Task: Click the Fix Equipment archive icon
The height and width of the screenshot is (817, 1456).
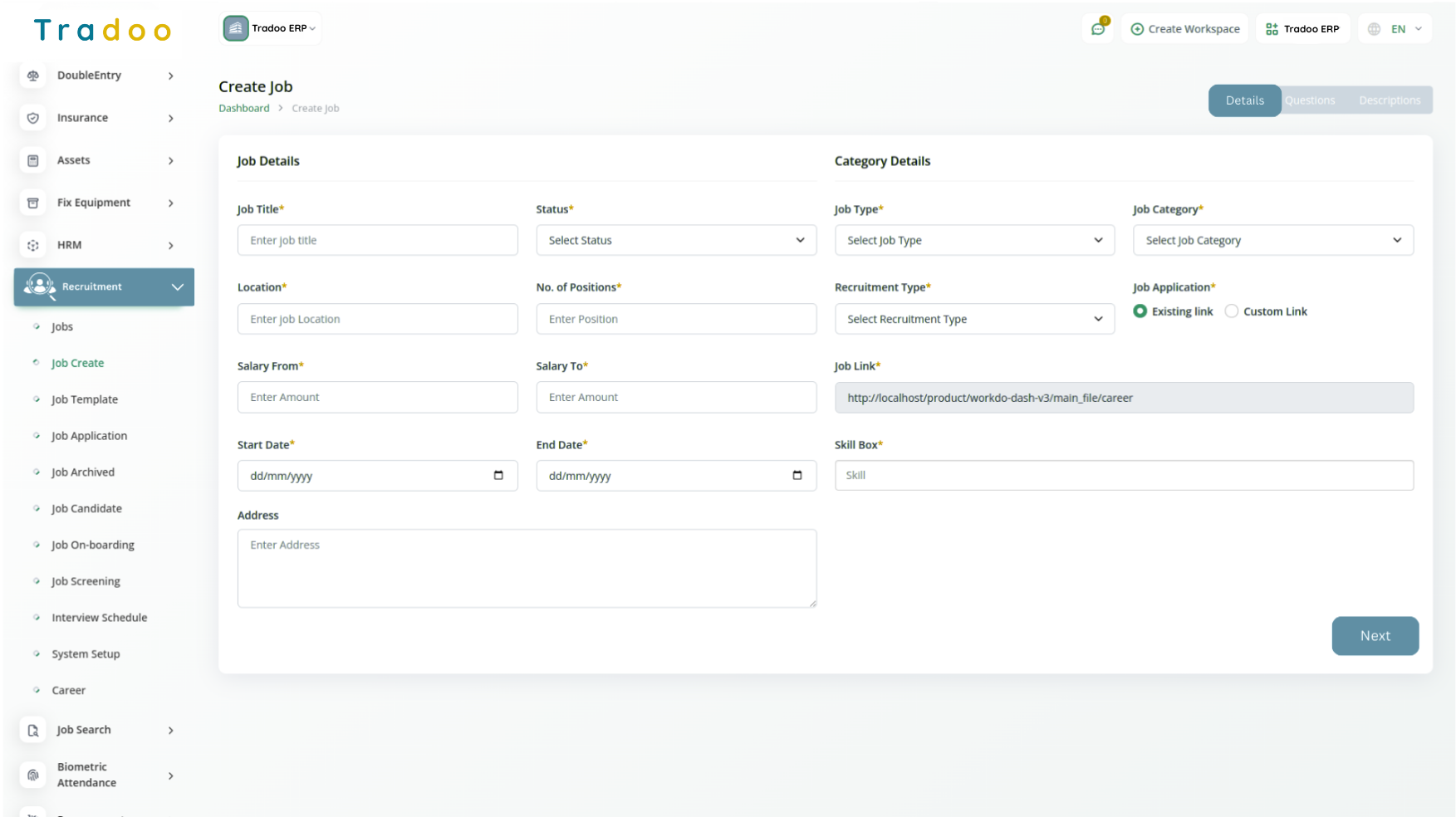Action: pyautogui.click(x=33, y=203)
